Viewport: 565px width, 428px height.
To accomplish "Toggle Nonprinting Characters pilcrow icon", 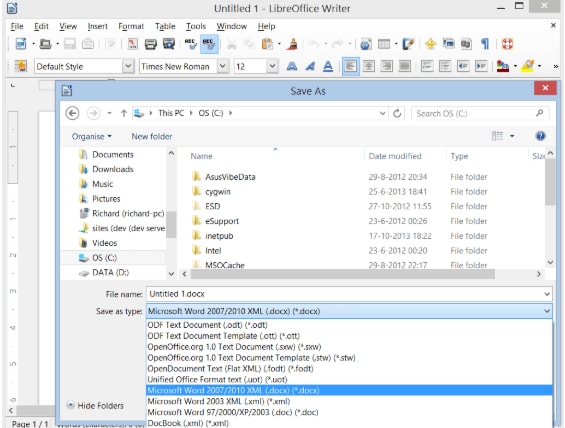I will click(x=485, y=44).
